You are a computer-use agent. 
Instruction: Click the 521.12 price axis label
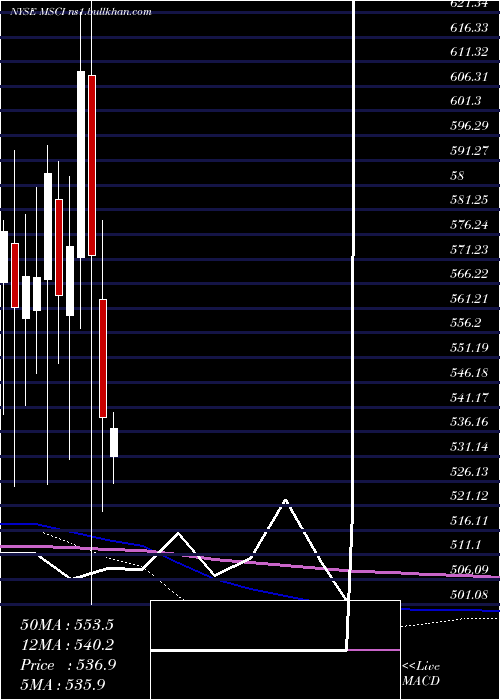tap(469, 496)
